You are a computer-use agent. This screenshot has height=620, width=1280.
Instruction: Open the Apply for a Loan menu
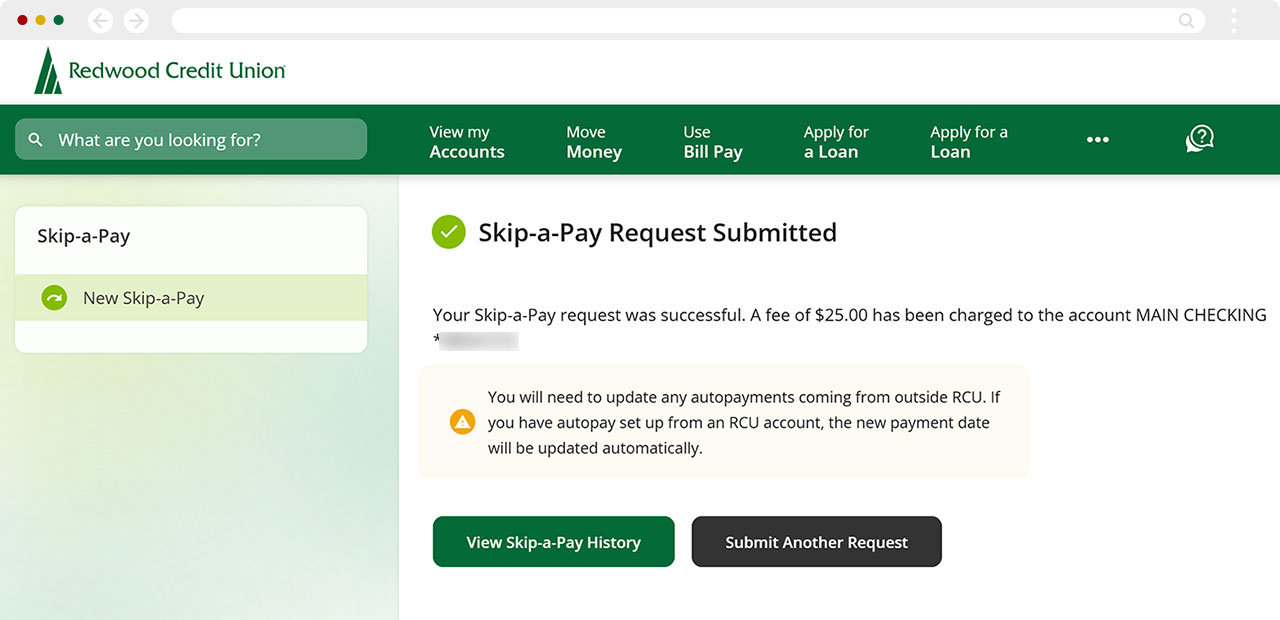point(836,142)
